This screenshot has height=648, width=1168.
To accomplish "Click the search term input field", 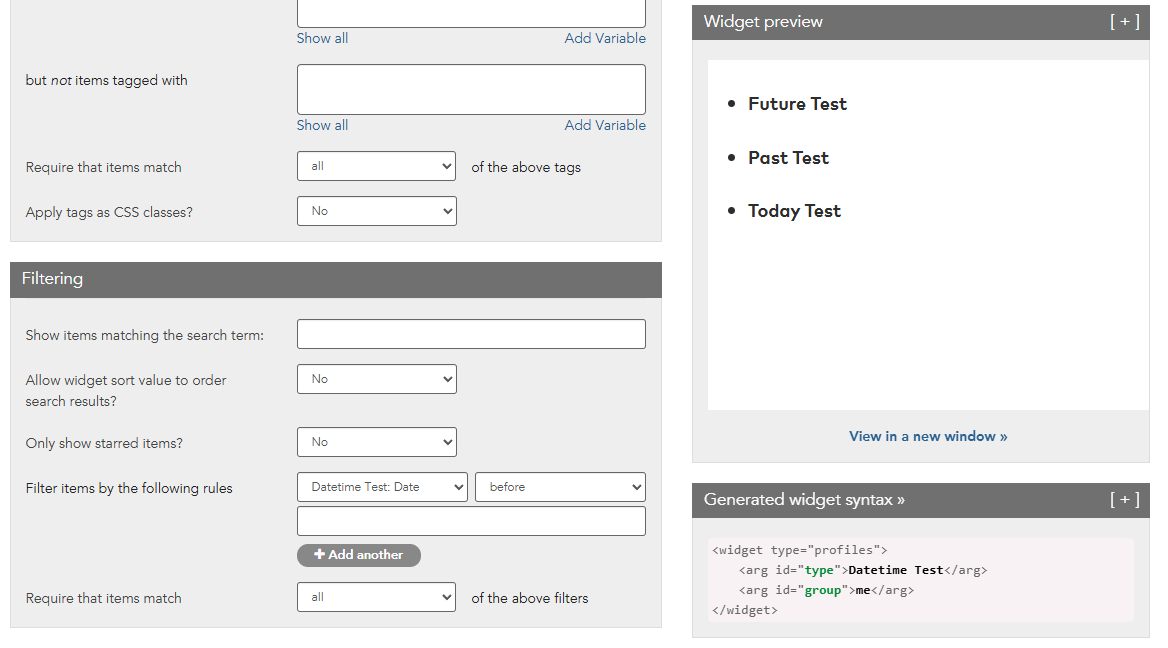I will pyautogui.click(x=471, y=334).
